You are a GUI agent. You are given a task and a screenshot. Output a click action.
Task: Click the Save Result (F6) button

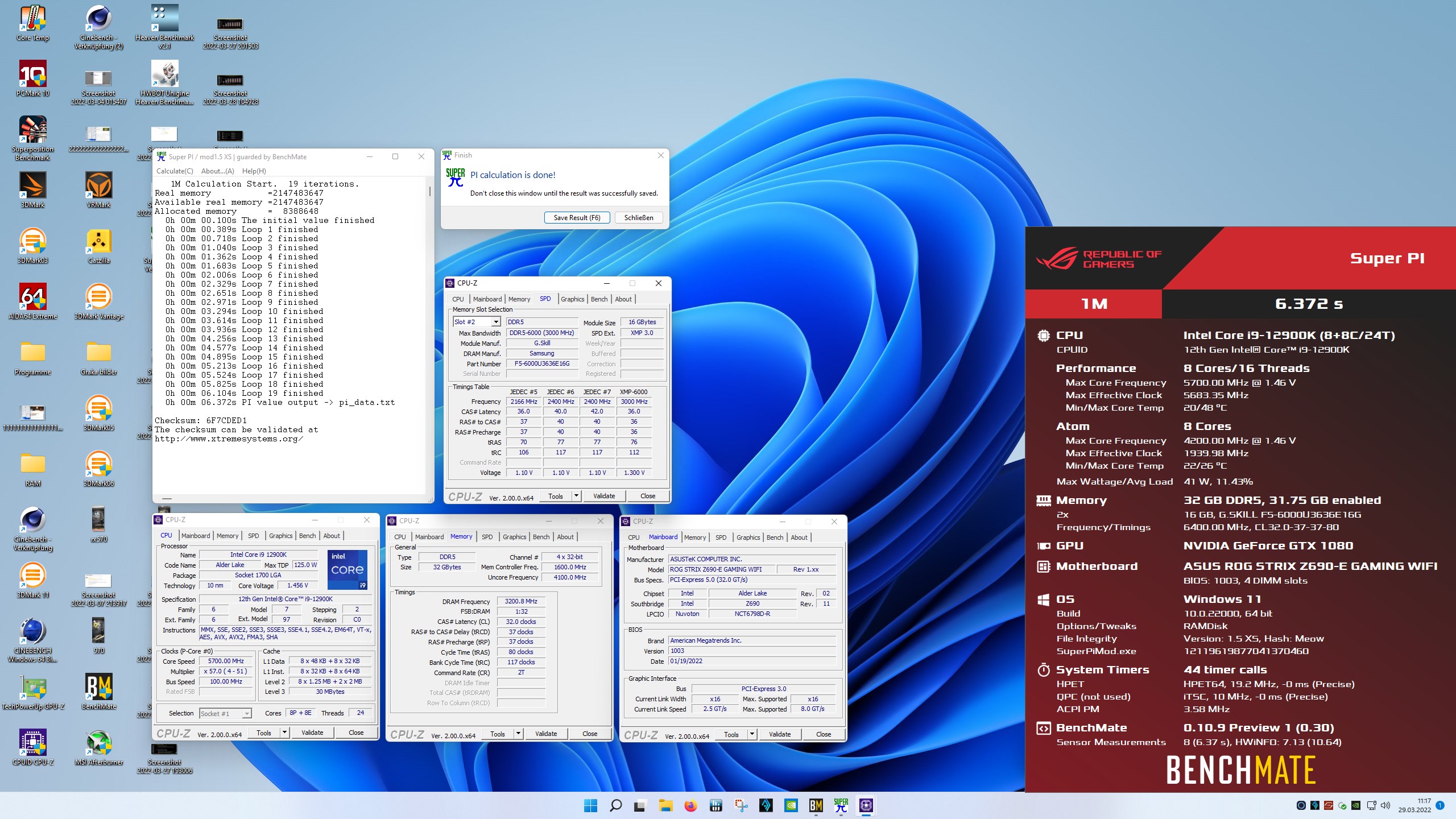tap(577, 218)
